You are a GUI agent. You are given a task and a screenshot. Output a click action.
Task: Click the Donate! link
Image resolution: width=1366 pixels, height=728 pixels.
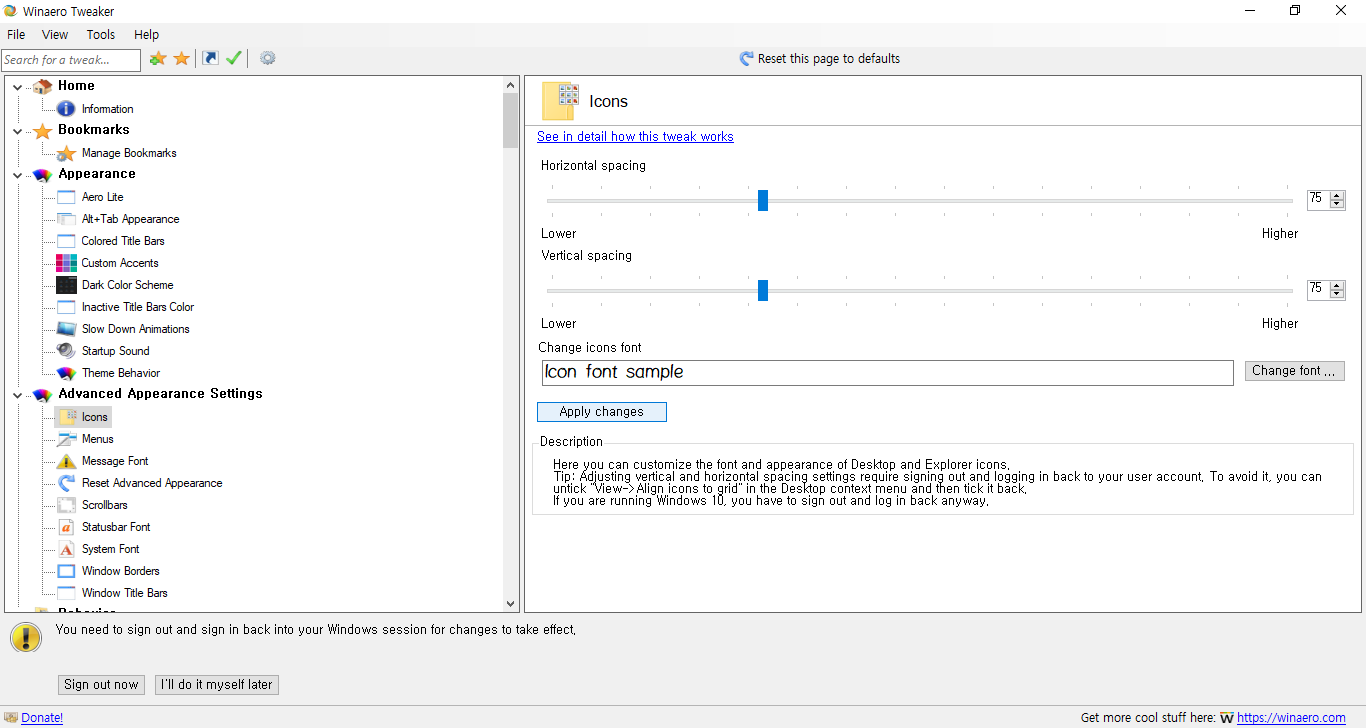pos(42,718)
